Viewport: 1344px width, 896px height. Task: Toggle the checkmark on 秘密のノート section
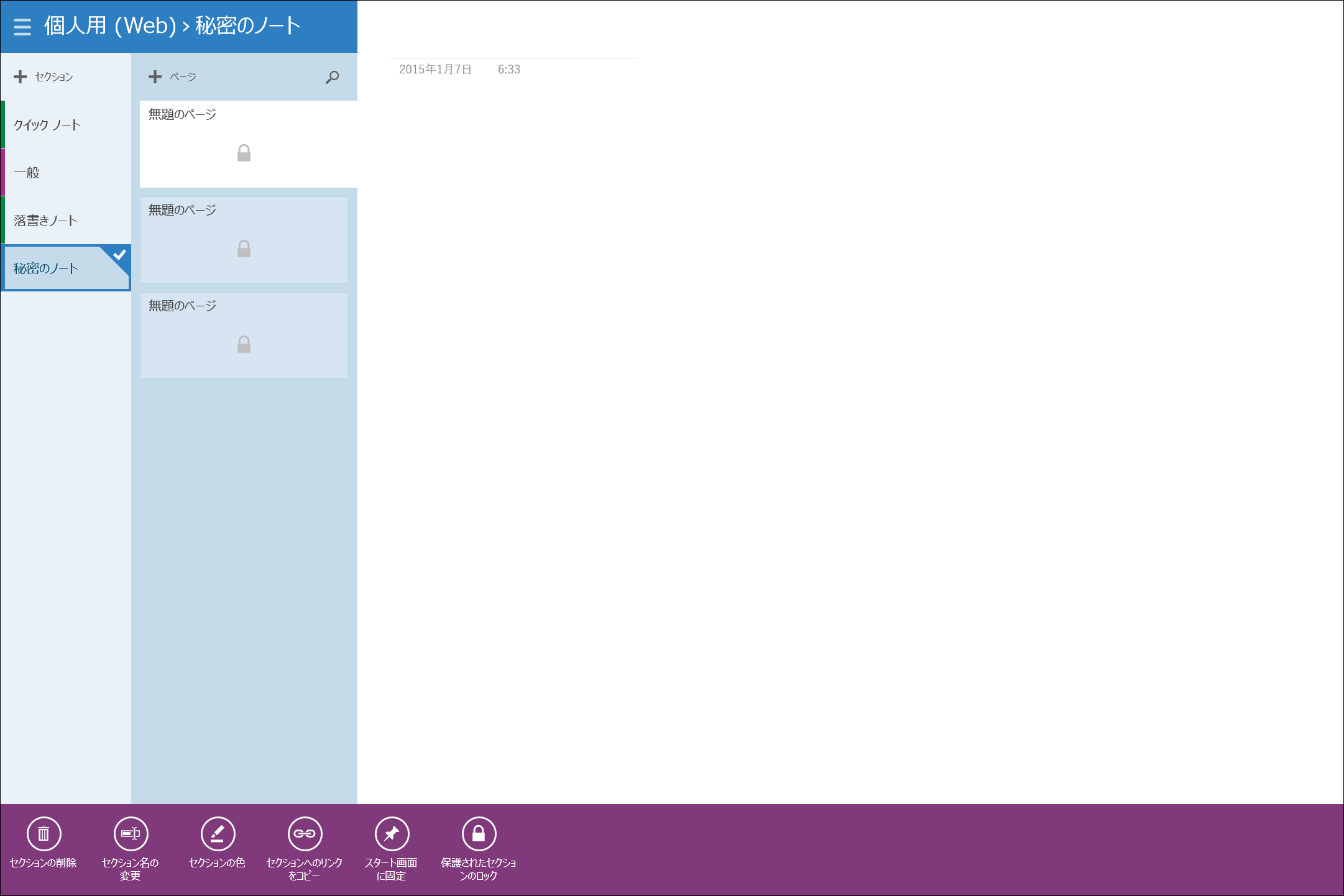[x=119, y=255]
